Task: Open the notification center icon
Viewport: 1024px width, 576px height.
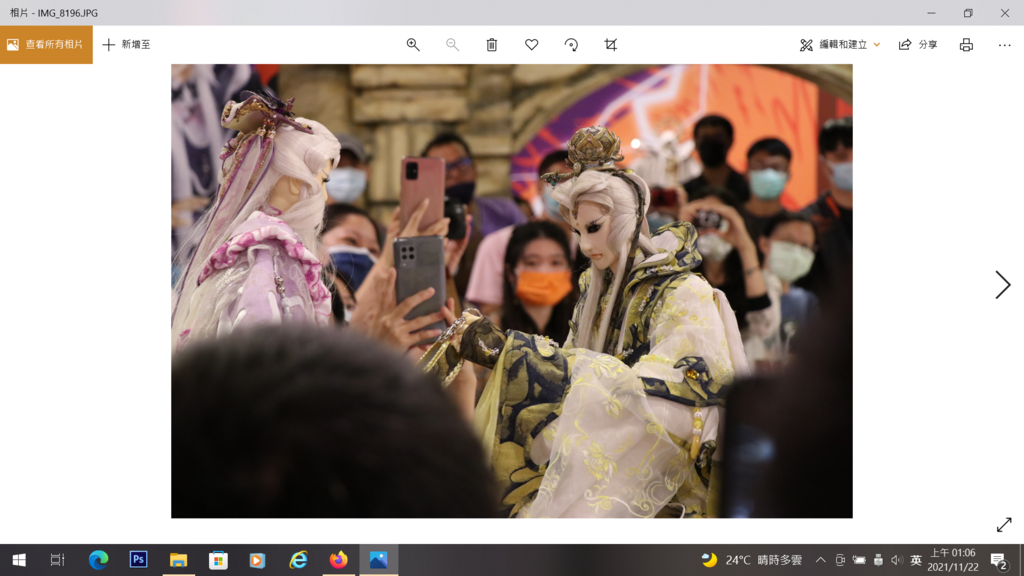Action: click(x=999, y=560)
